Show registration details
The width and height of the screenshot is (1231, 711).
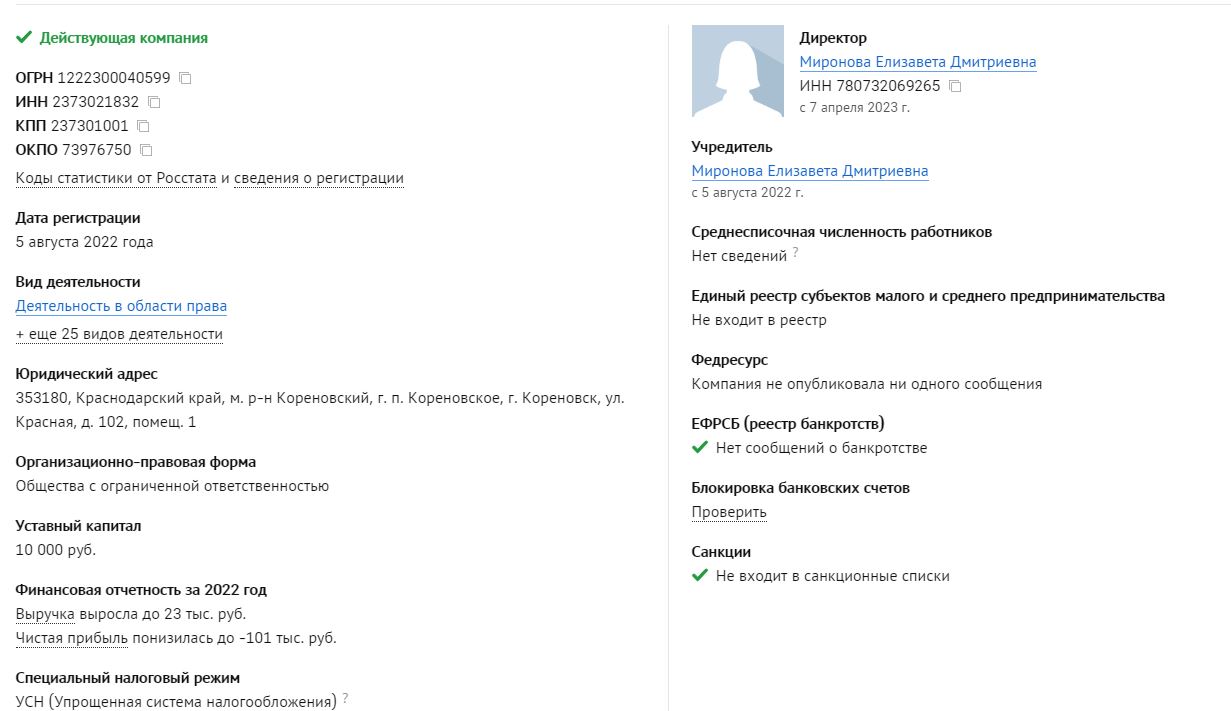319,178
